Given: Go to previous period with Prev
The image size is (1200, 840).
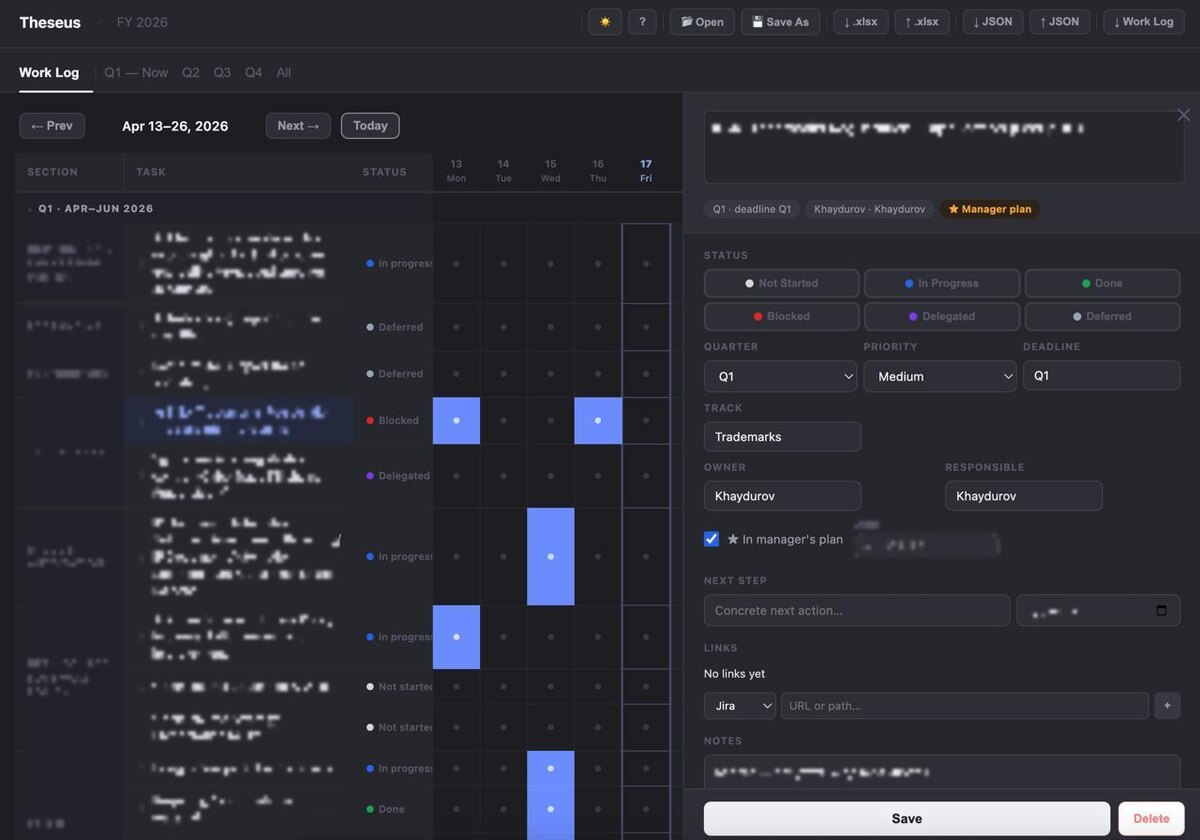Looking at the screenshot, I should pos(52,126).
